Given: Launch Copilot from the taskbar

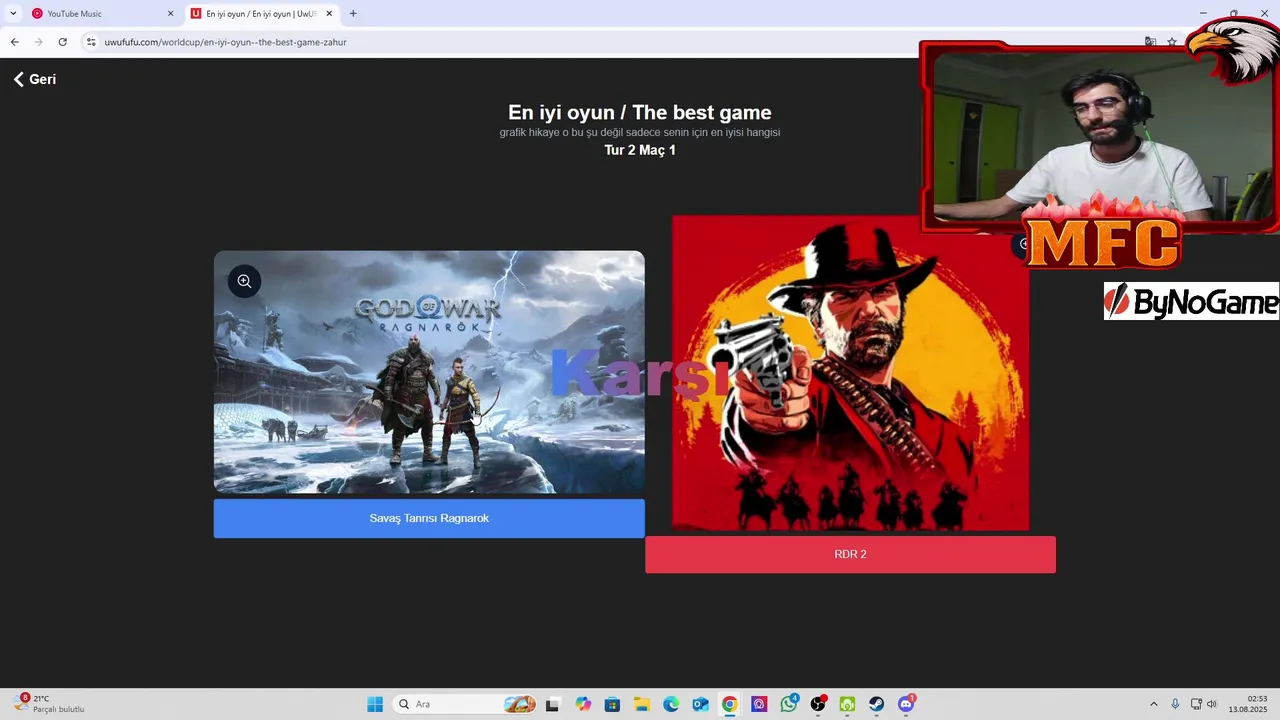Looking at the screenshot, I should tap(583, 704).
